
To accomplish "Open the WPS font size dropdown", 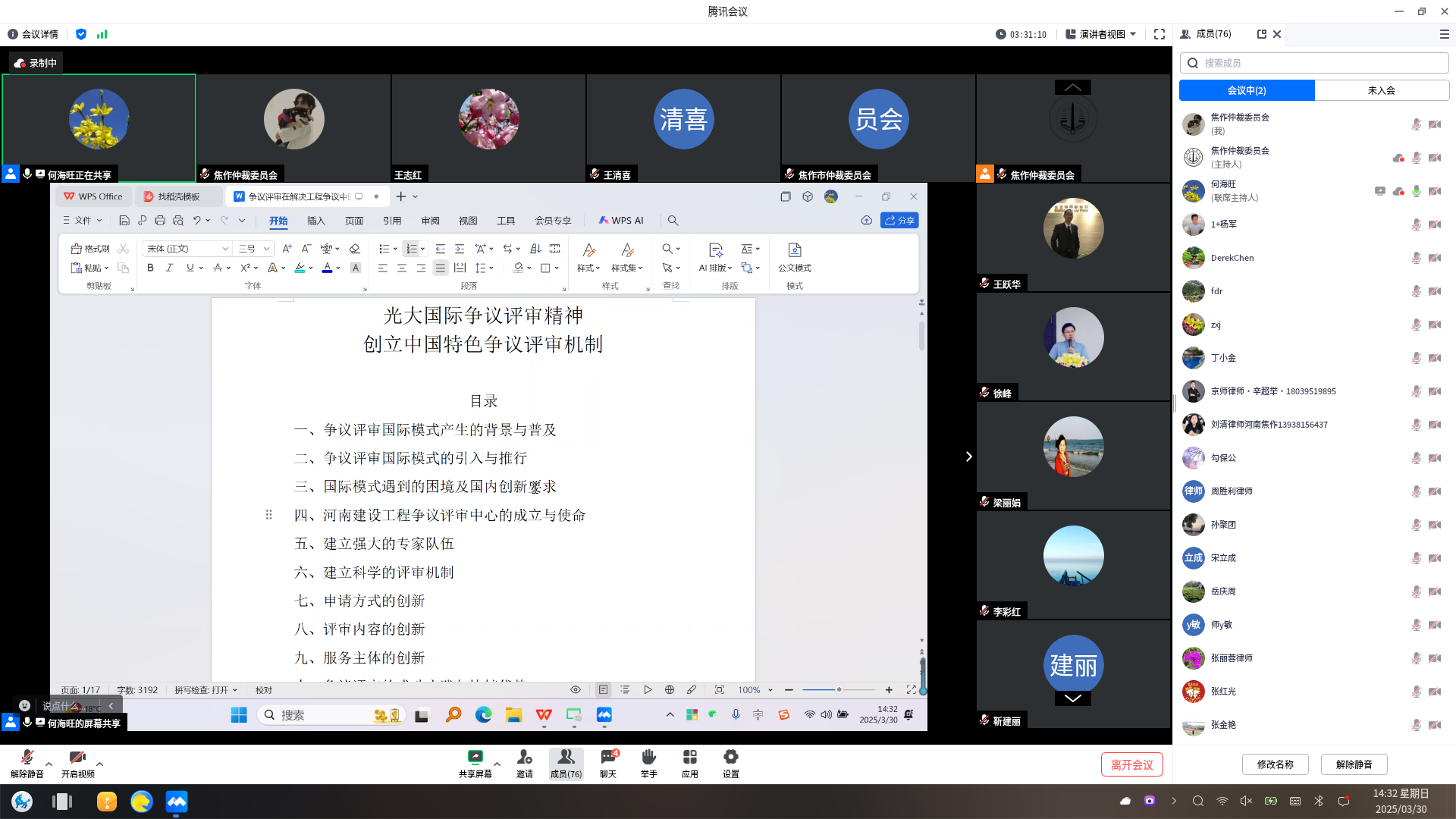I will pyautogui.click(x=266, y=249).
